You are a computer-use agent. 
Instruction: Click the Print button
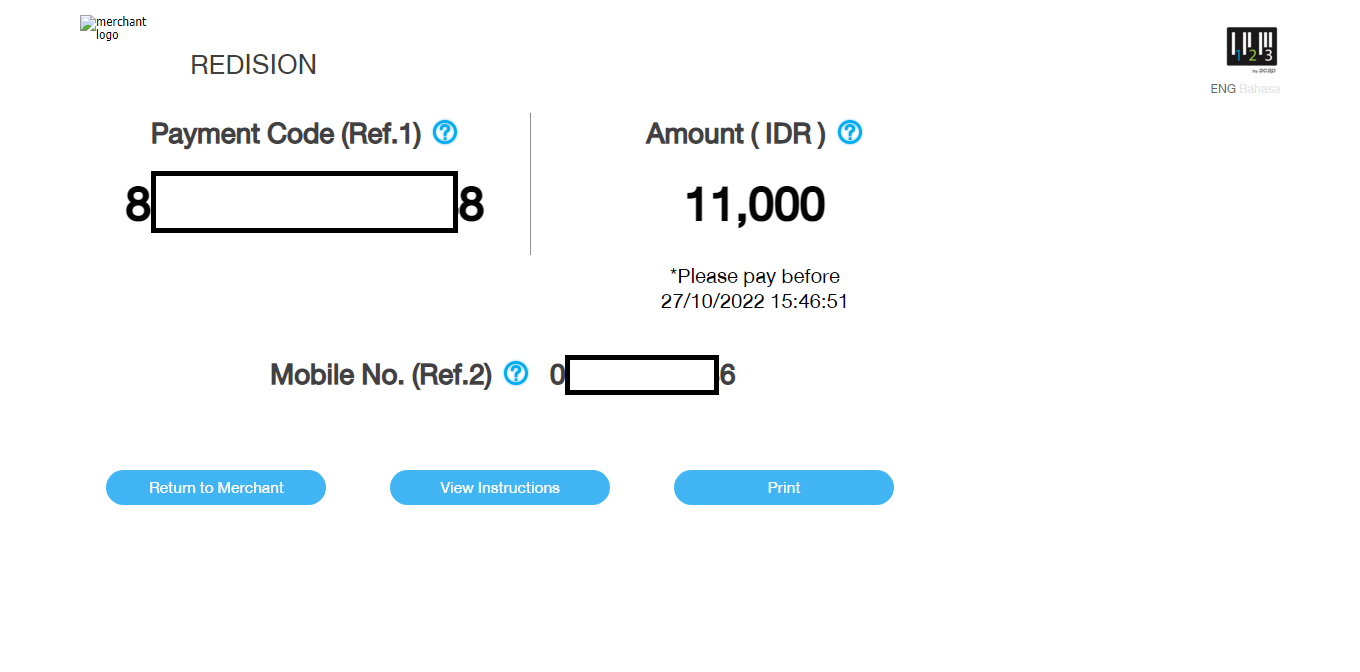click(x=784, y=488)
